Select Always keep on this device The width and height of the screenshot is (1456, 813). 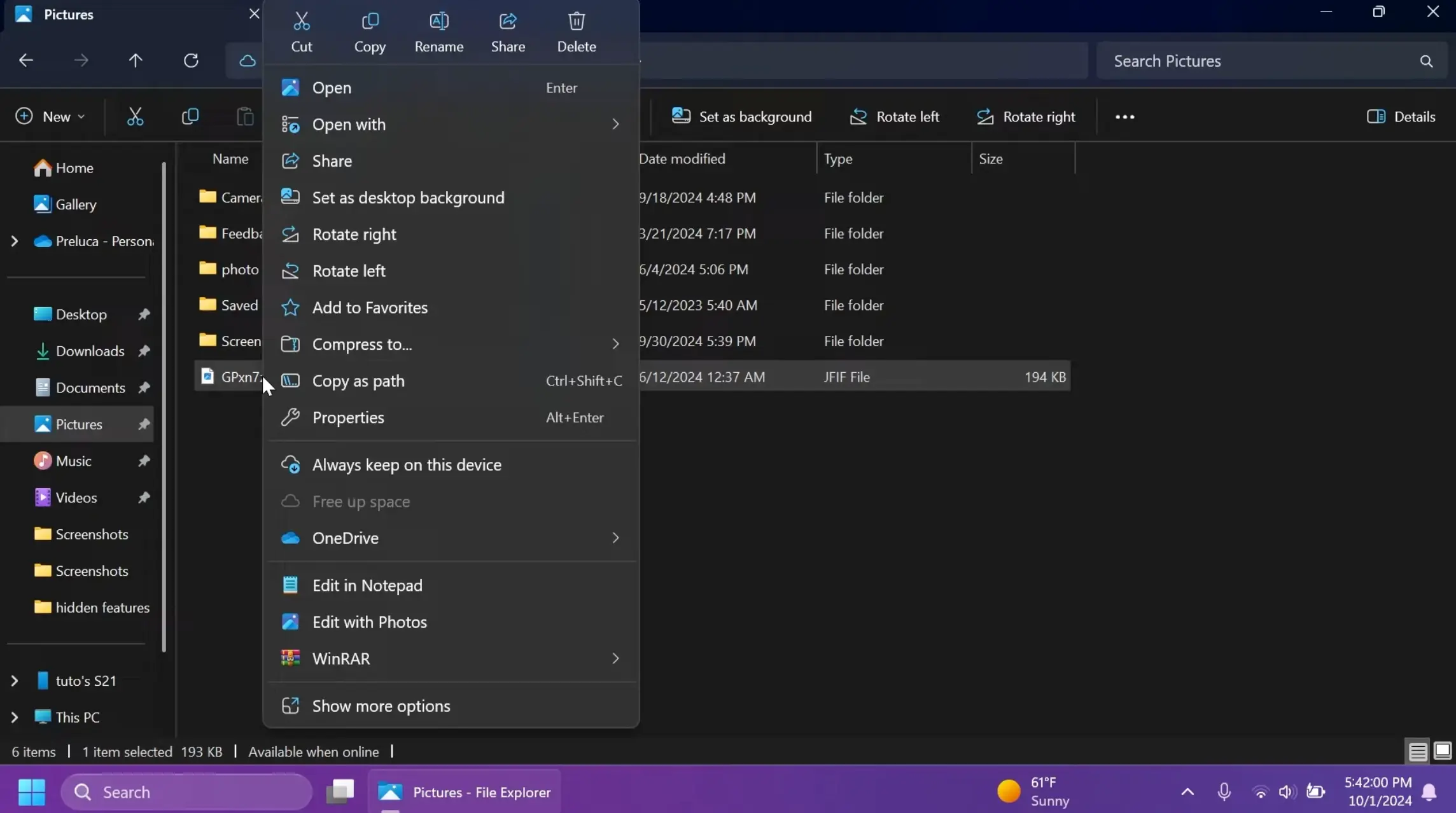point(451,465)
